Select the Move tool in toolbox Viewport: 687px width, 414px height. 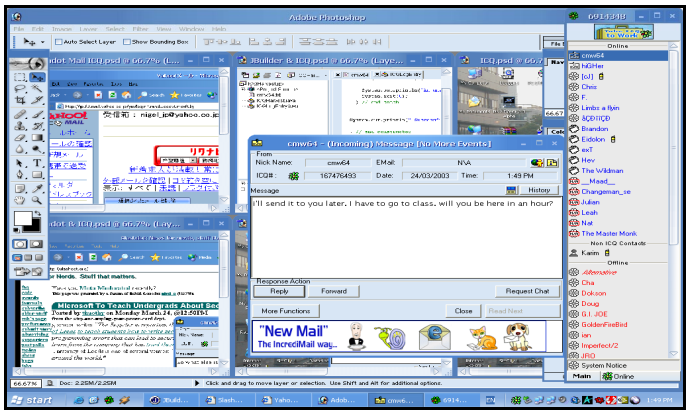37,77
